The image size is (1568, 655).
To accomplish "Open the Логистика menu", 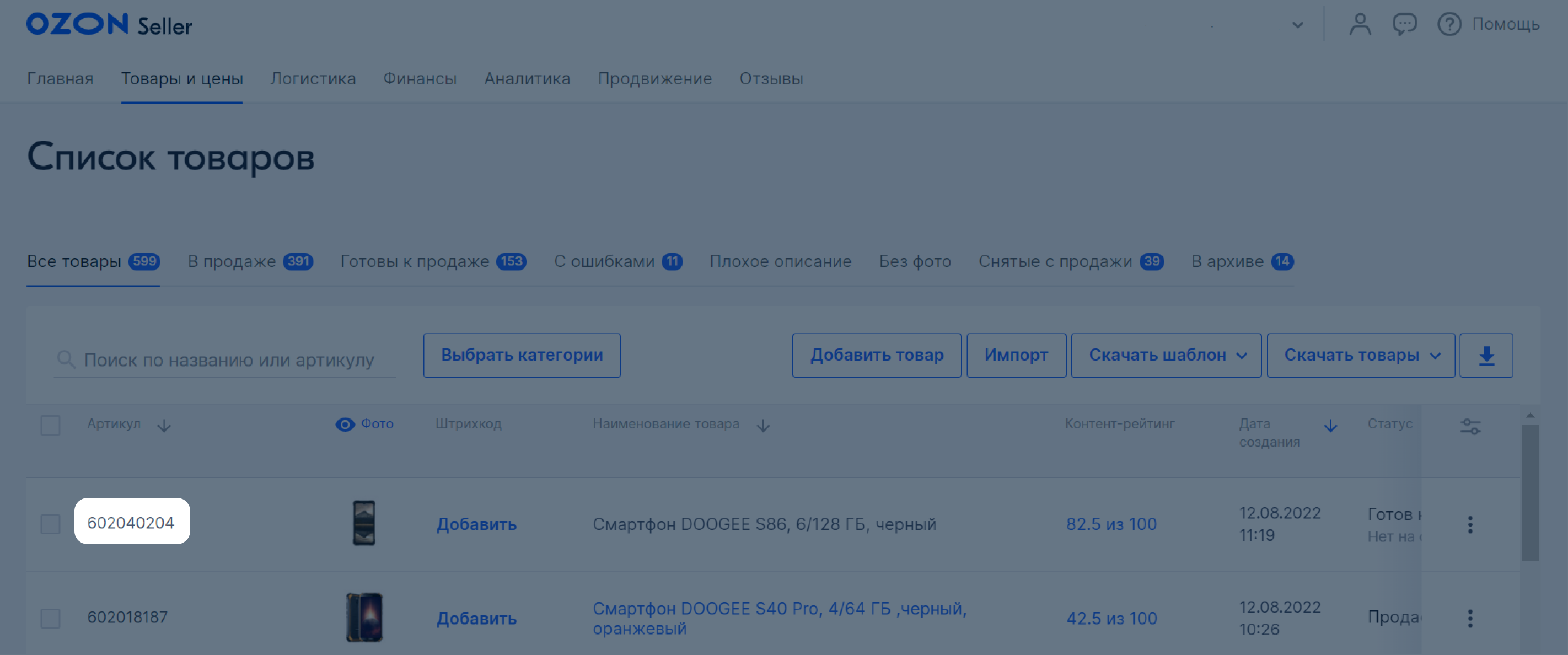I will pyautogui.click(x=313, y=78).
